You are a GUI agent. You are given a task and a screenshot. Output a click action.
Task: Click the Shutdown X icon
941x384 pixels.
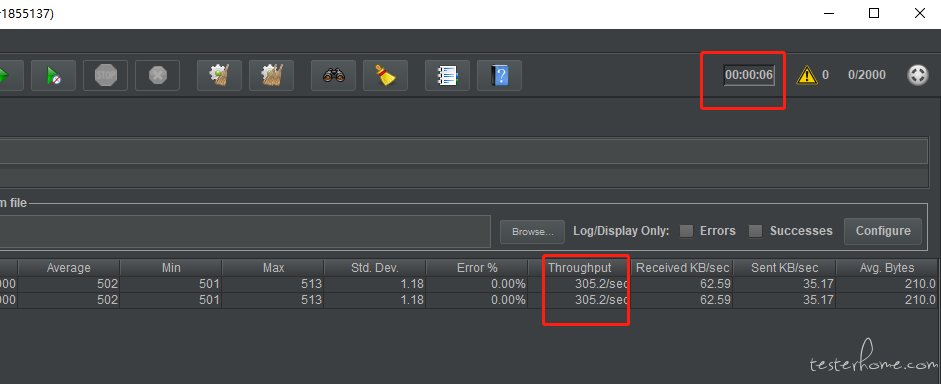pos(157,75)
